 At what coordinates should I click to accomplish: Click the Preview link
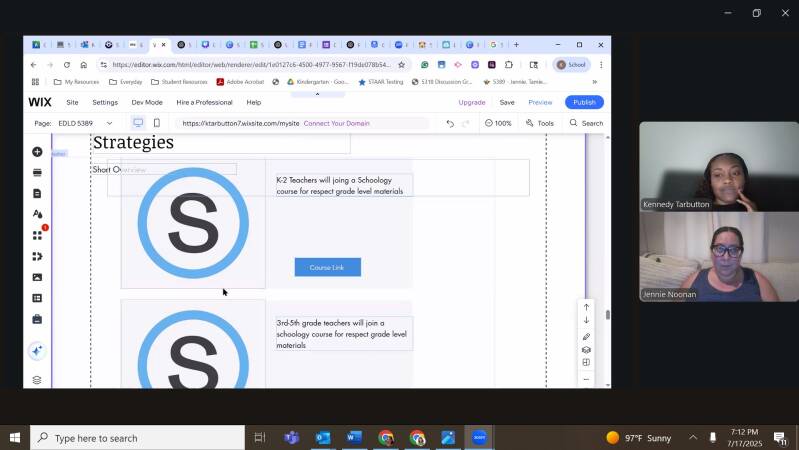pos(540,102)
